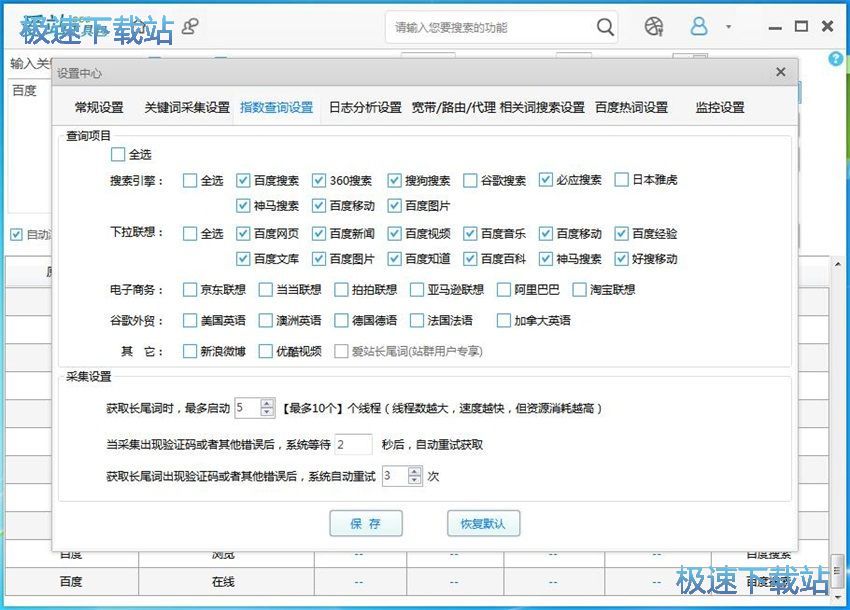Switch to 常规设置 tab
The image size is (850, 610).
[x=99, y=107]
